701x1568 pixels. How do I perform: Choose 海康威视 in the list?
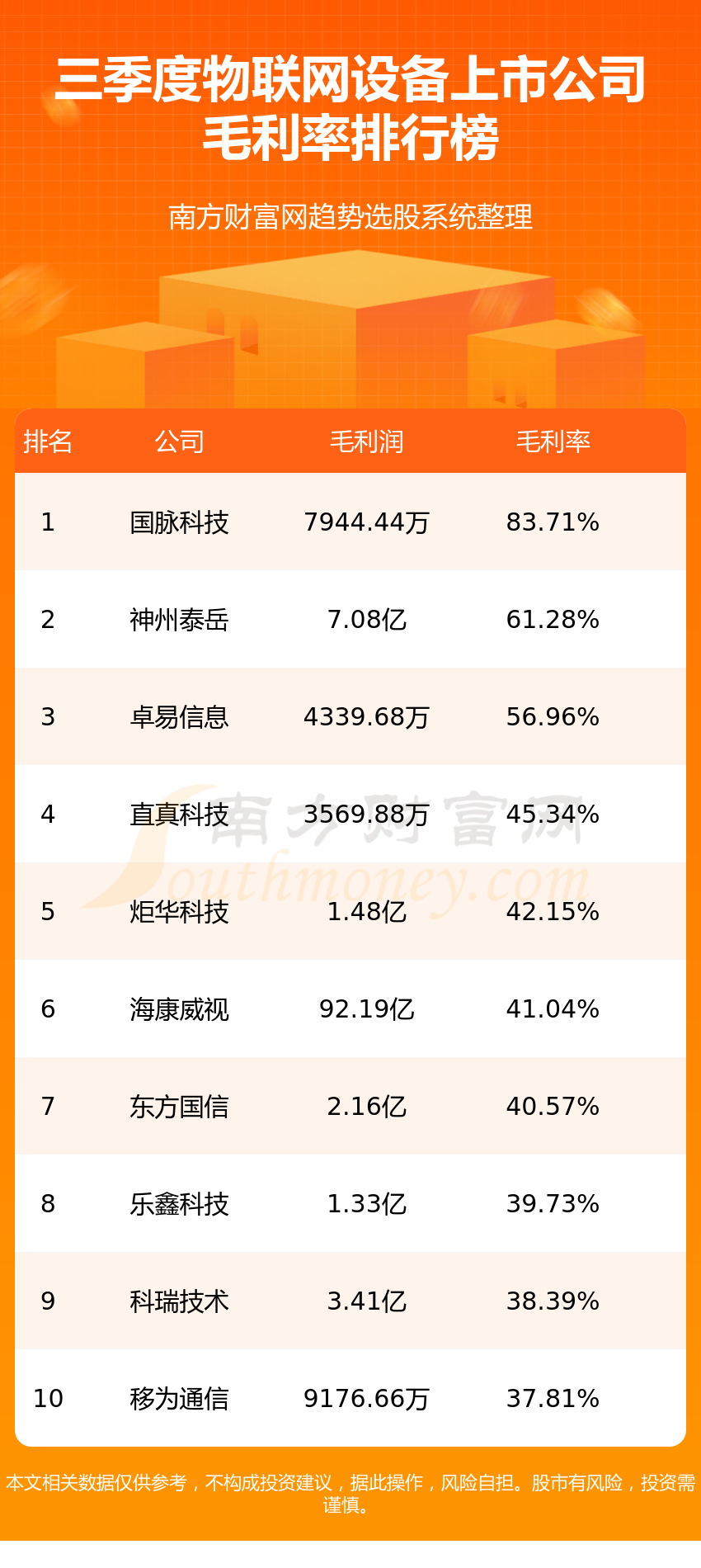(179, 1009)
